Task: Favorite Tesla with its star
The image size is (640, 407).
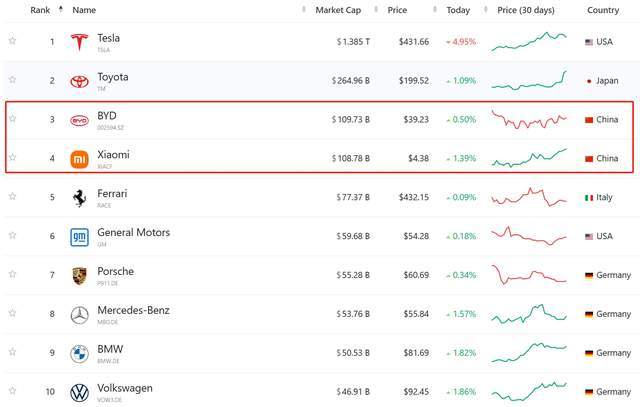Action: coord(13,40)
